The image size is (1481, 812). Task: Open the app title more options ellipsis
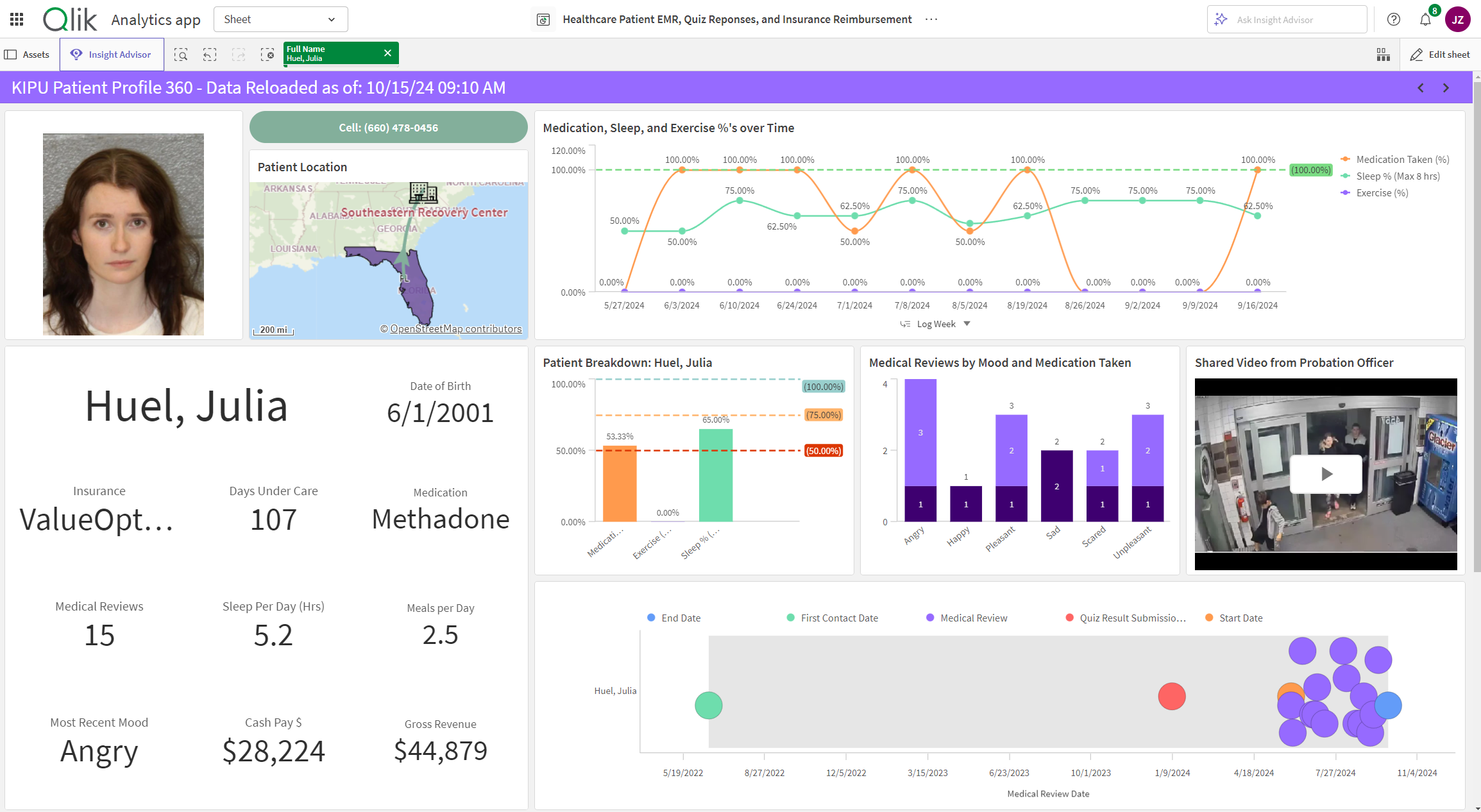pos(931,19)
